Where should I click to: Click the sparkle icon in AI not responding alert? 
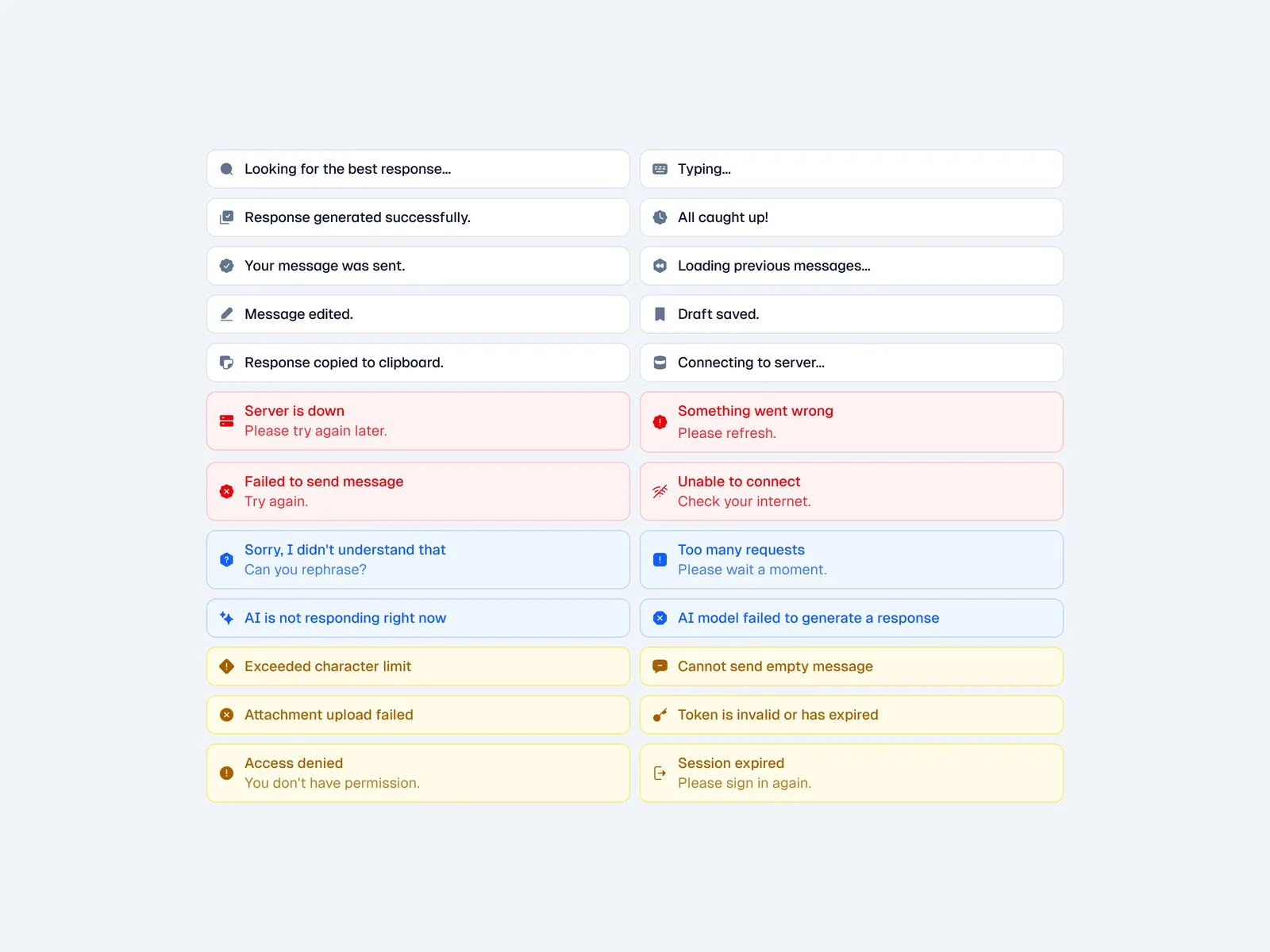point(226,618)
